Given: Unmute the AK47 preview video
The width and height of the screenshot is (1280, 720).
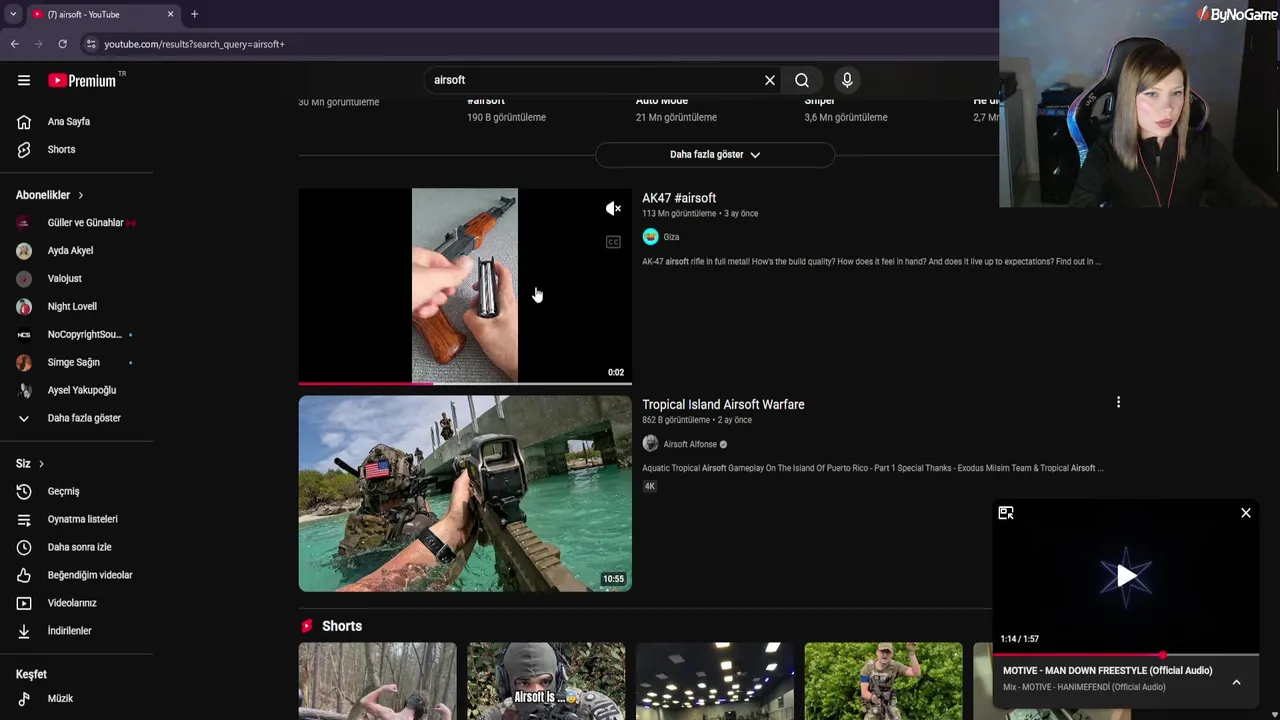Looking at the screenshot, I should click(613, 209).
